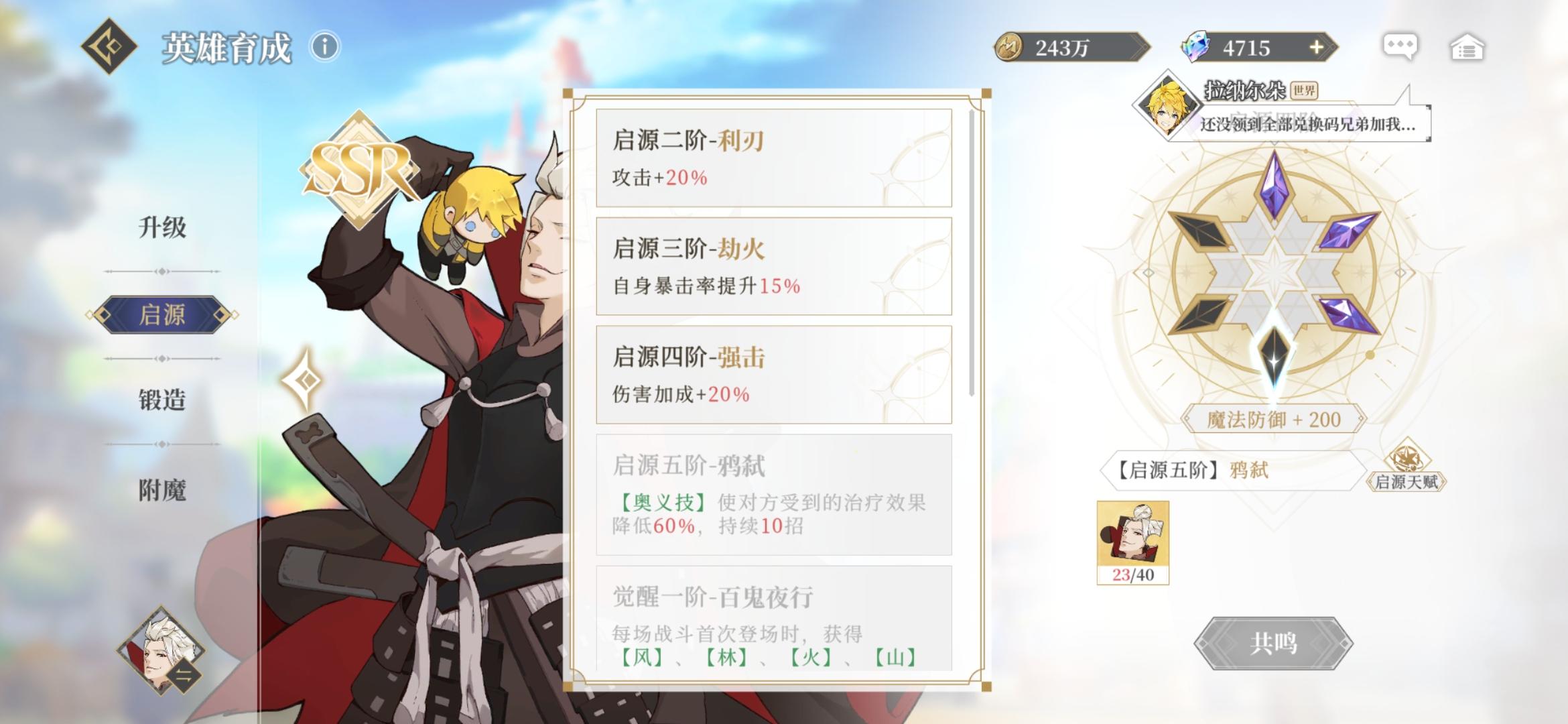
Task: Switch to the 锻造 tab
Action: pos(162,400)
